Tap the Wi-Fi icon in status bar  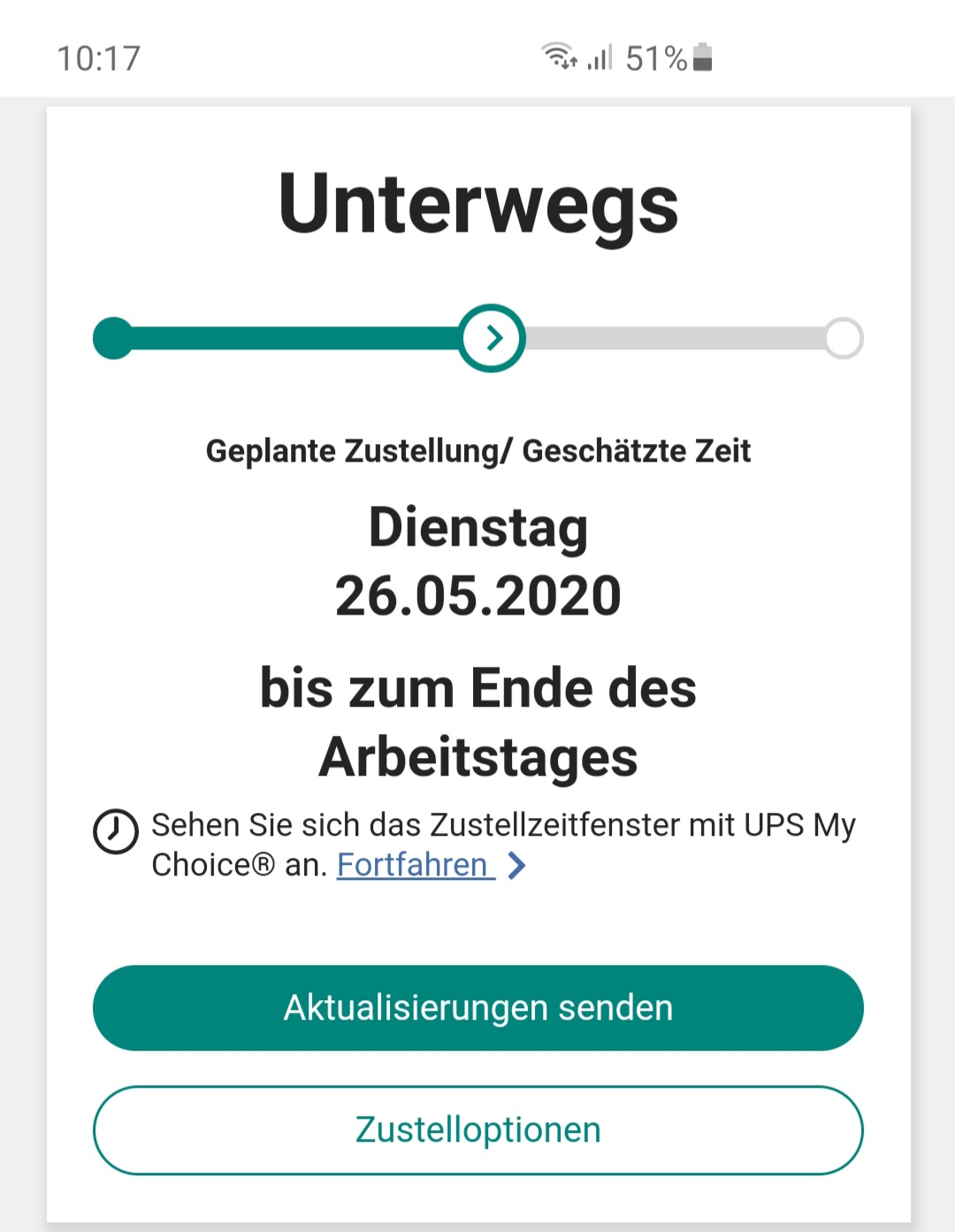559,56
